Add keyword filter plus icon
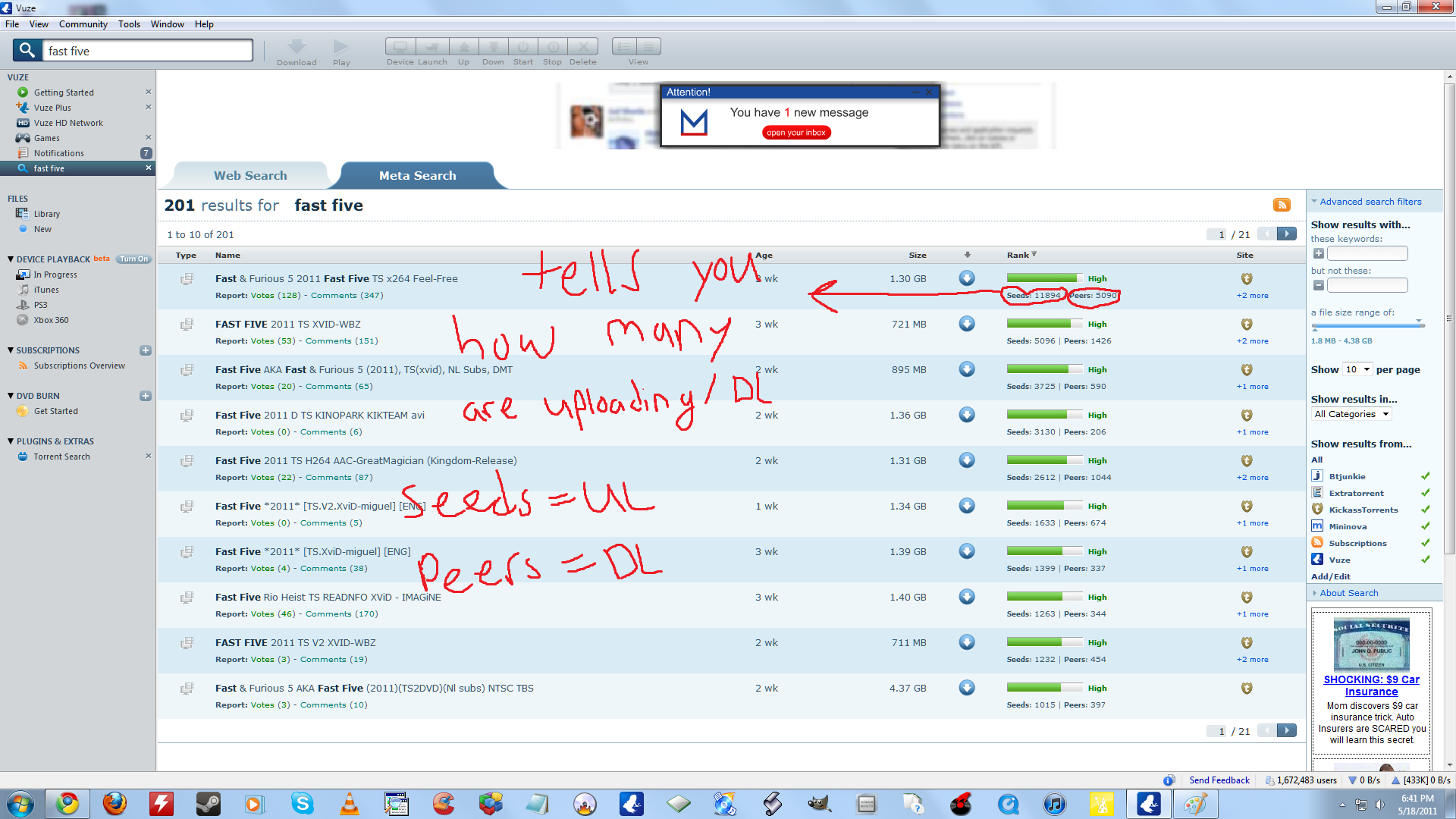Viewport: 1456px width, 819px height. (1318, 253)
